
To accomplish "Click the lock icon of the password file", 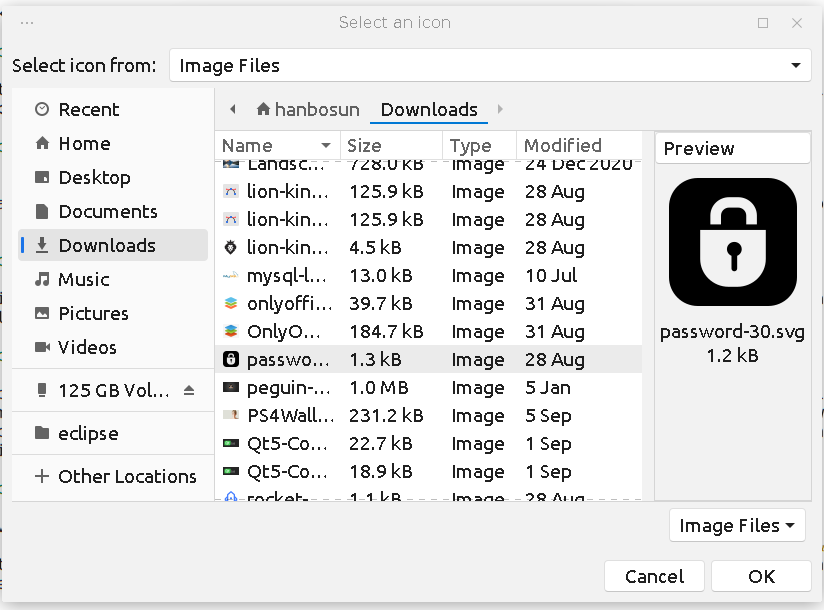I will click(231, 360).
